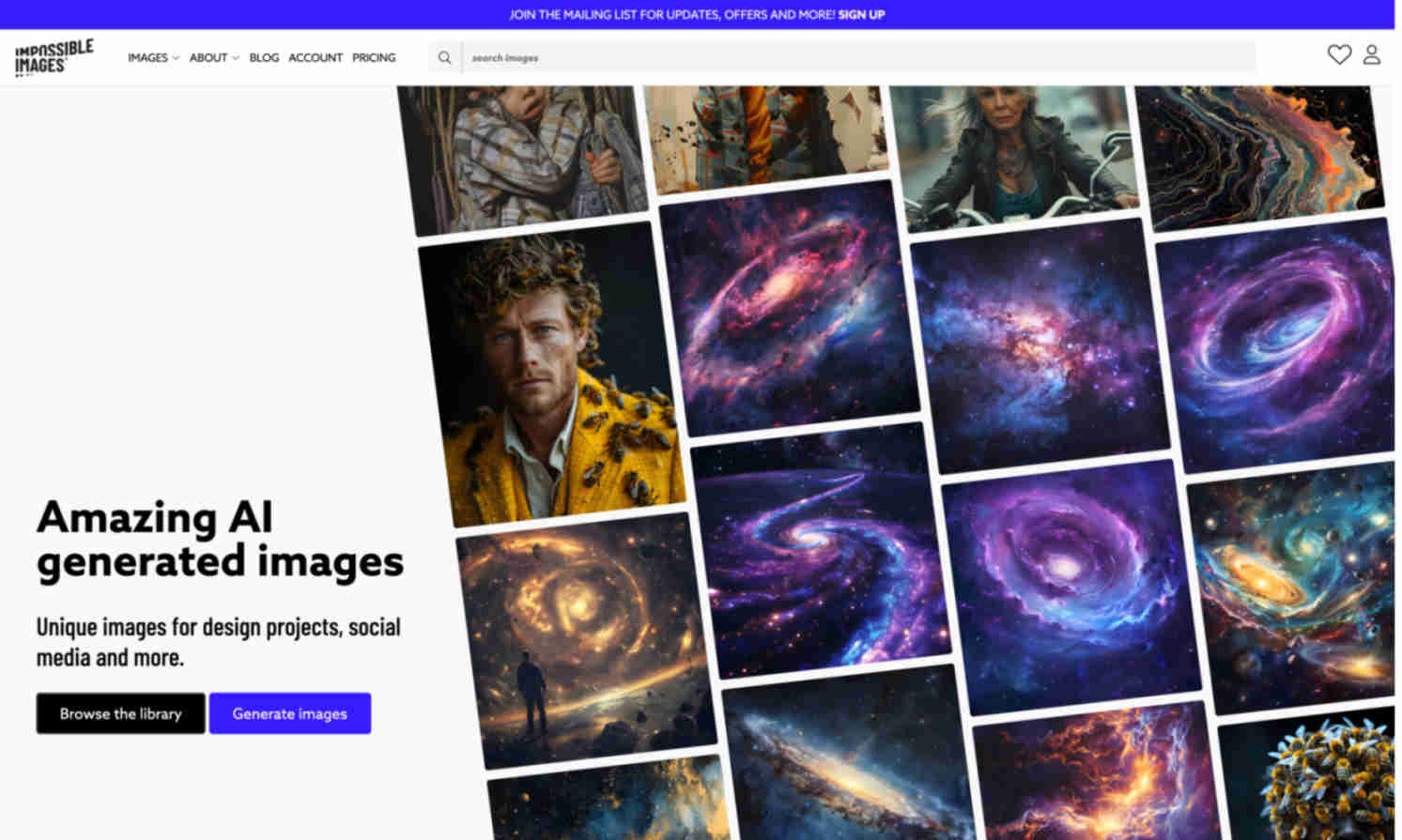The width and height of the screenshot is (1402, 840).
Task: Expand the IMAGES dropdown menu
Action: click(153, 58)
